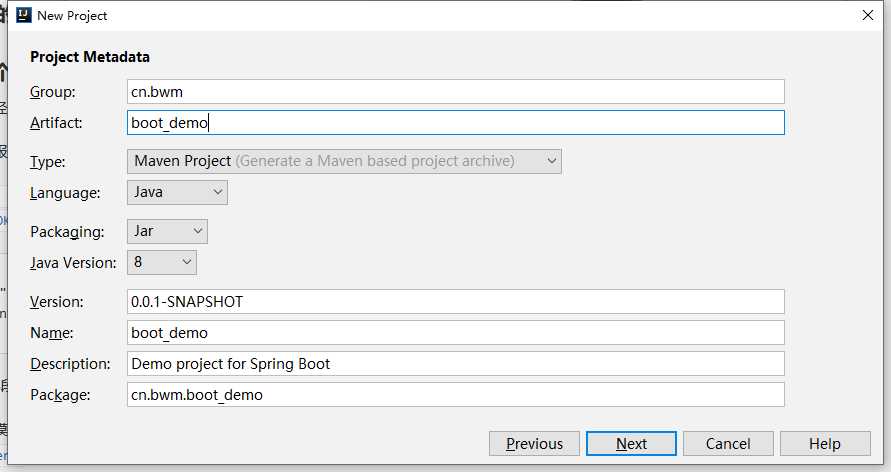This screenshot has height=472, width=891.
Task: Cancel the New Project wizard
Action: pos(728,444)
